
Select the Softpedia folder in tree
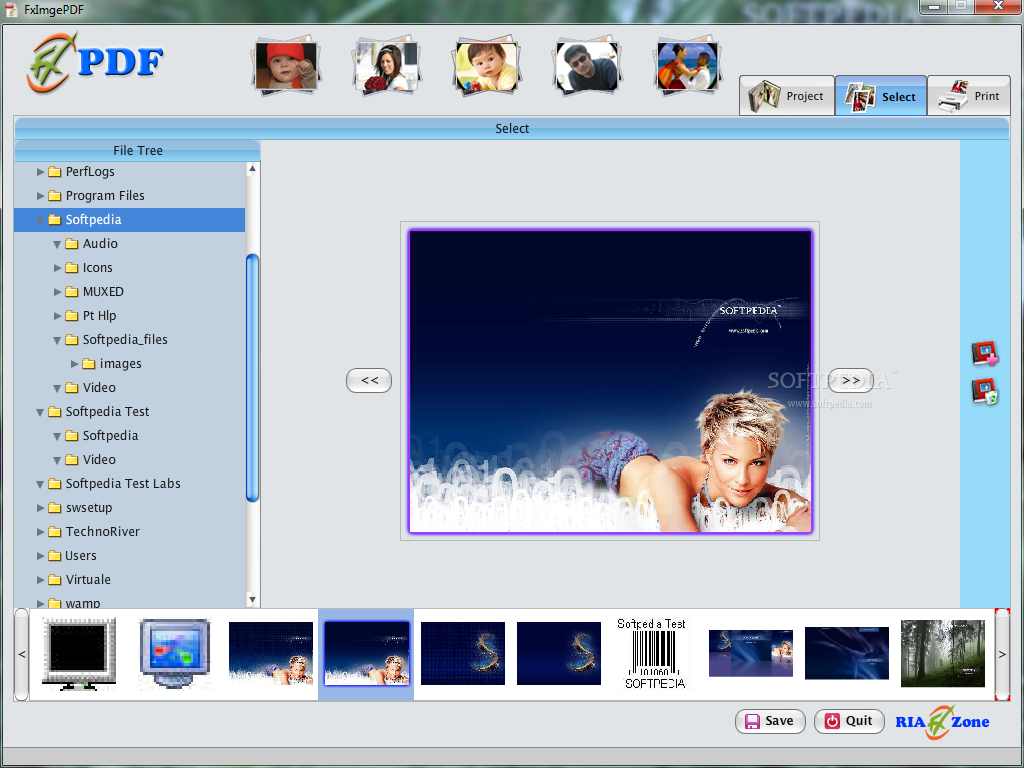pyautogui.click(x=129, y=220)
